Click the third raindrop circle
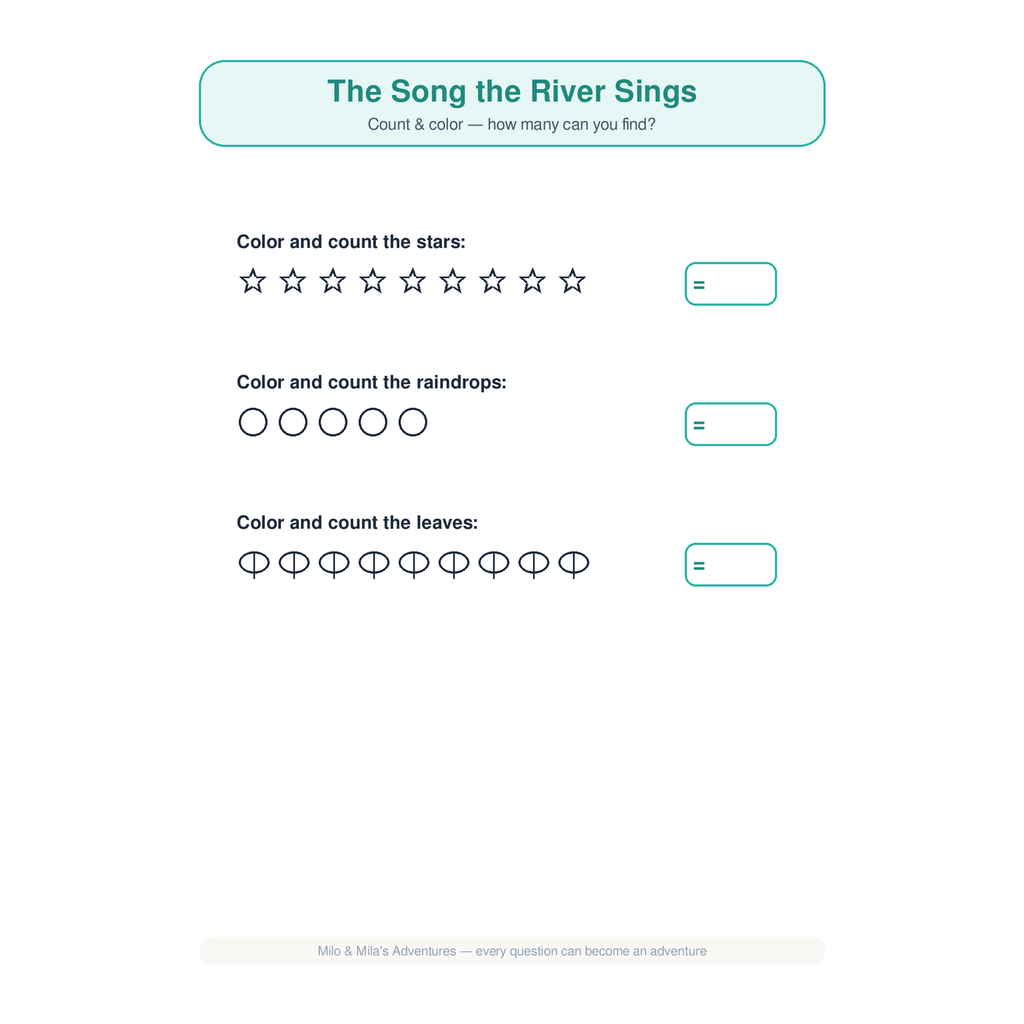Screen dimensions: 1024x1024 click(x=333, y=422)
